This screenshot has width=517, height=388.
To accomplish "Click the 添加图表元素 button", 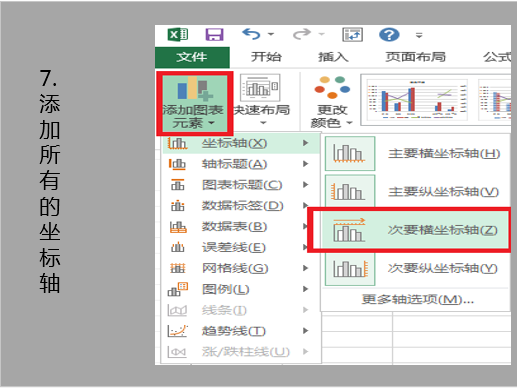I will pos(195,103).
